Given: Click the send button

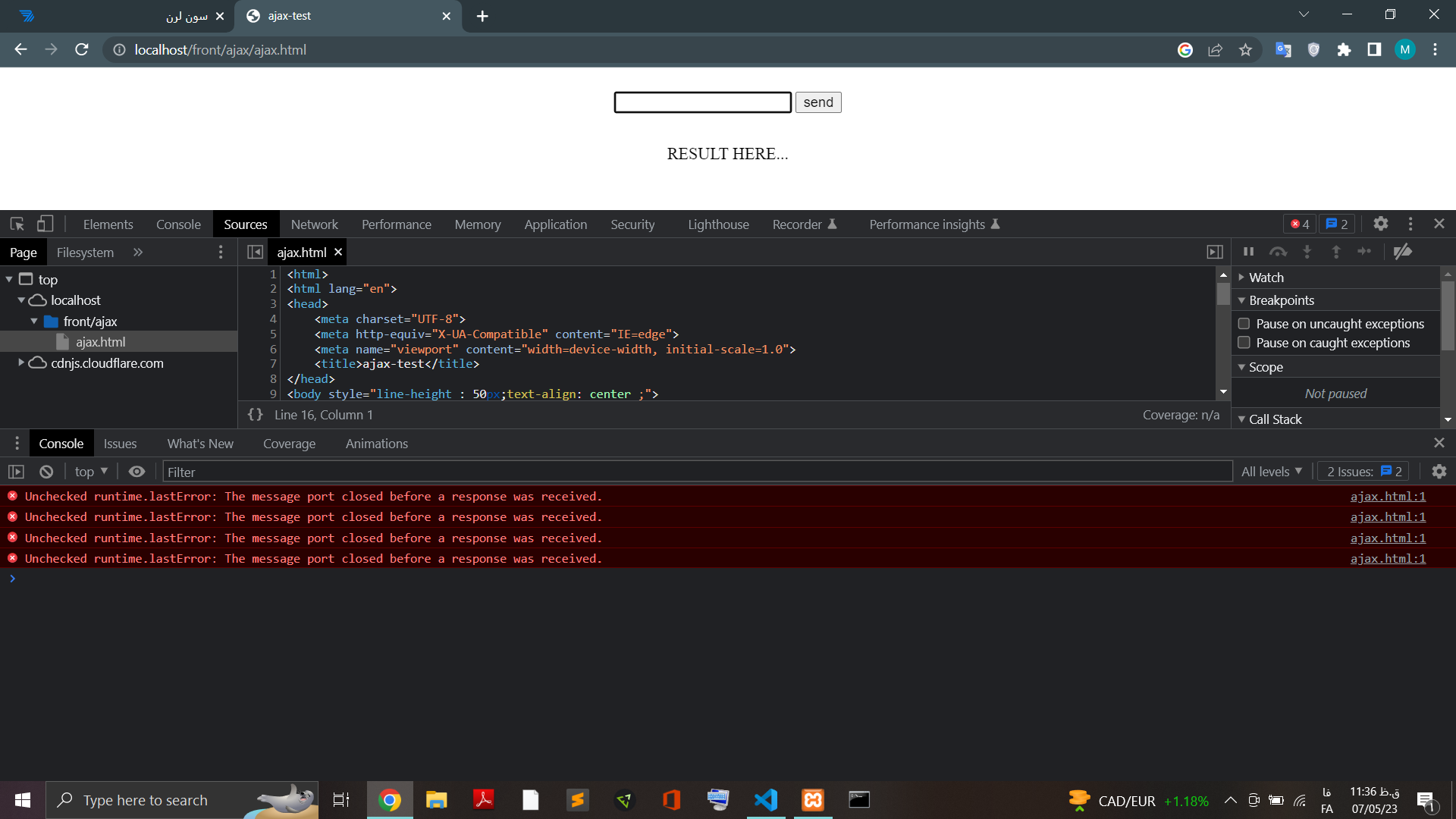Looking at the screenshot, I should coord(818,102).
